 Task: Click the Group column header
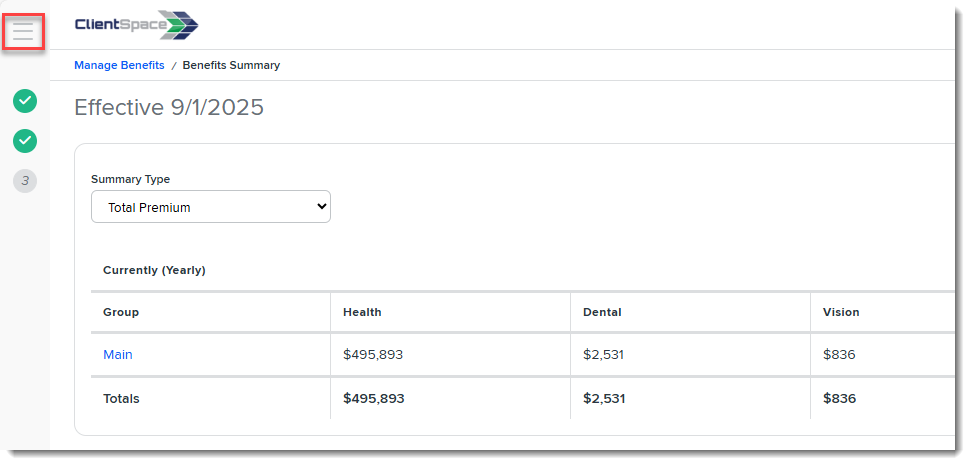[121, 312]
